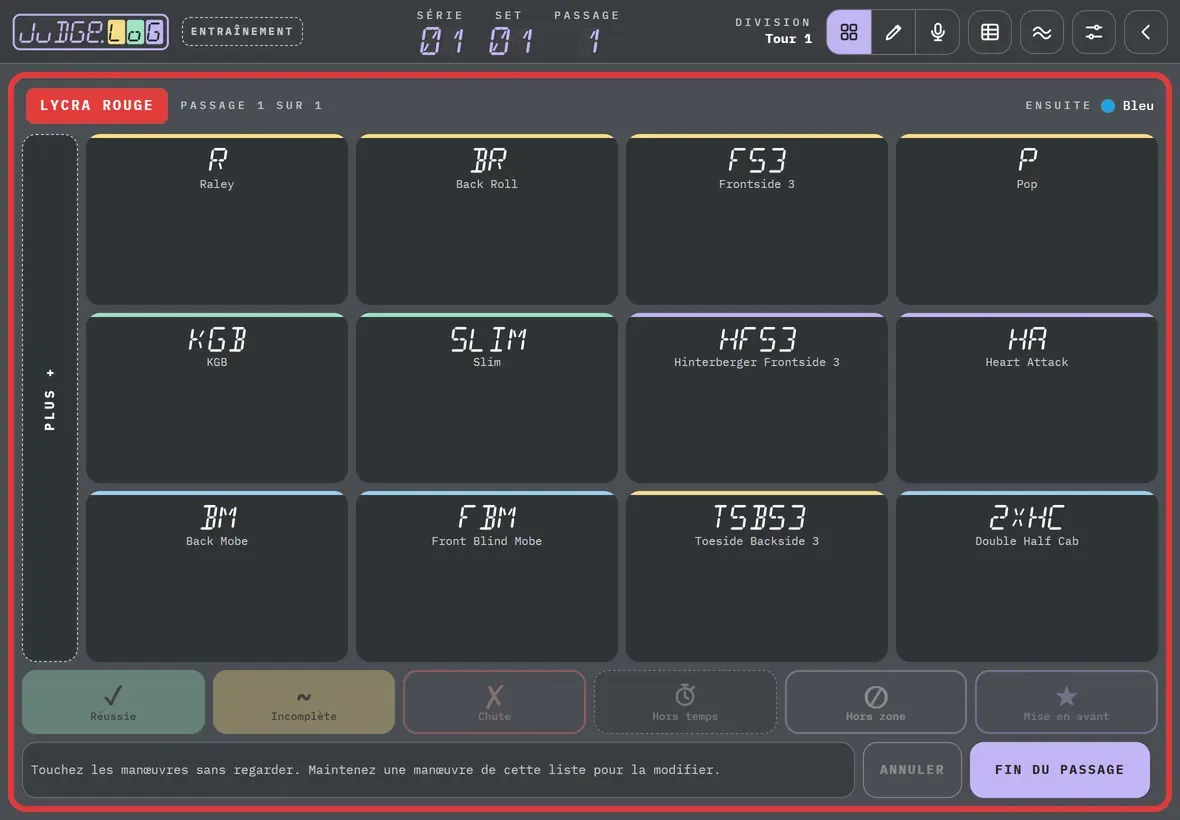The image size is (1180, 820).
Task: Select the pencil edit mode icon
Action: [893, 32]
